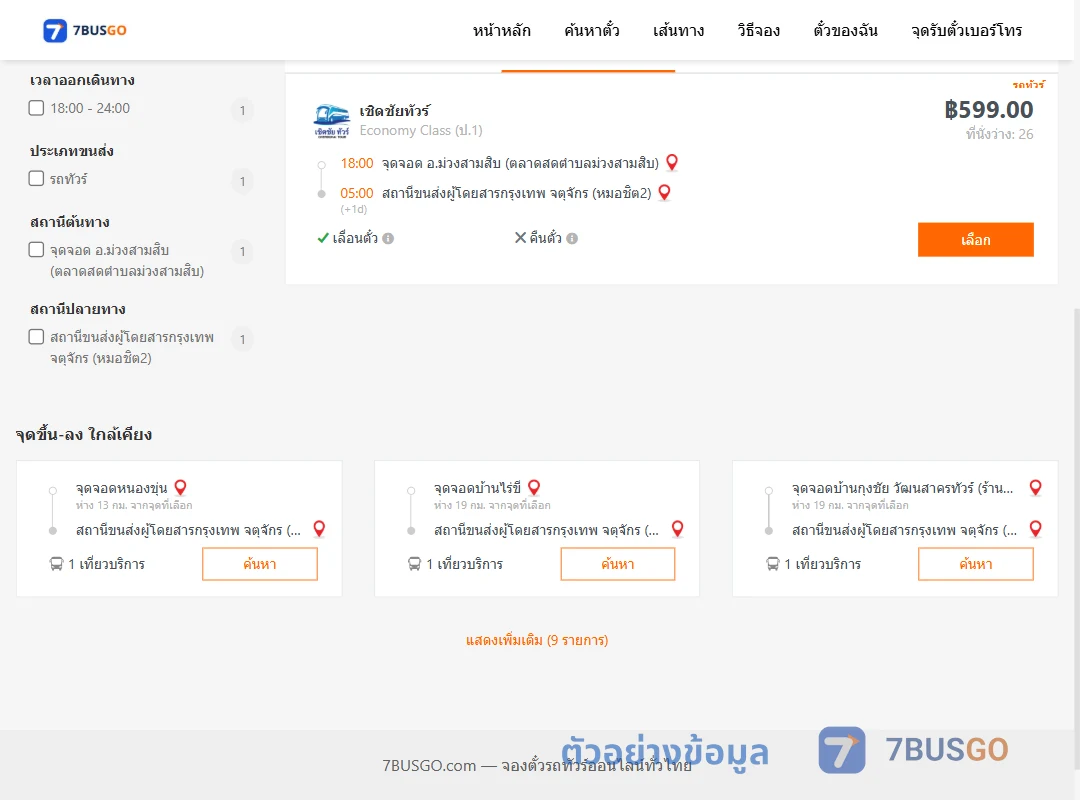Click เวลาออกเดินทาง filter heading
The height and width of the screenshot is (800, 1080).
[x=82, y=80]
